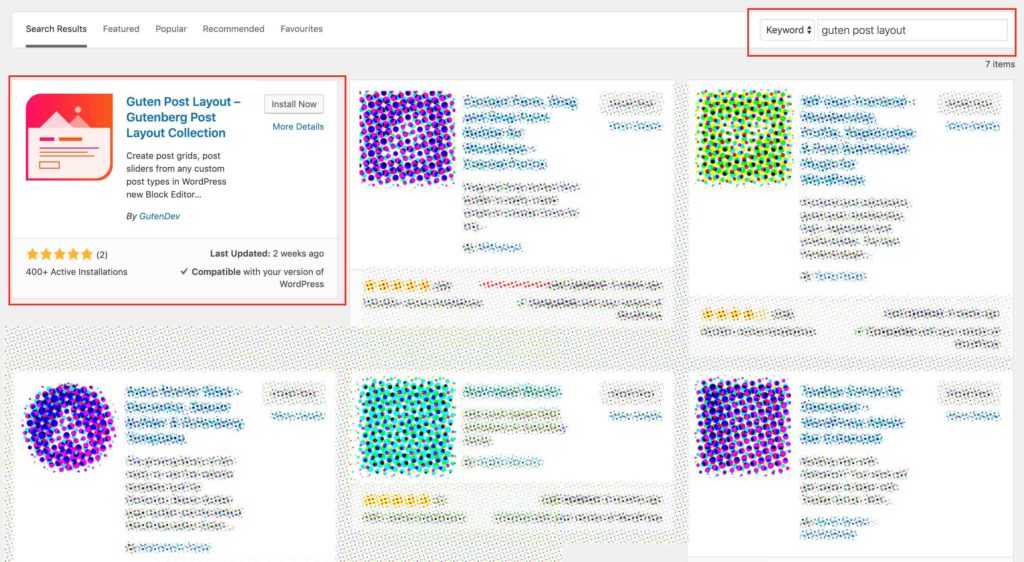Open the Favourites tab
Screen dimensions: 1024x562
point(302,29)
